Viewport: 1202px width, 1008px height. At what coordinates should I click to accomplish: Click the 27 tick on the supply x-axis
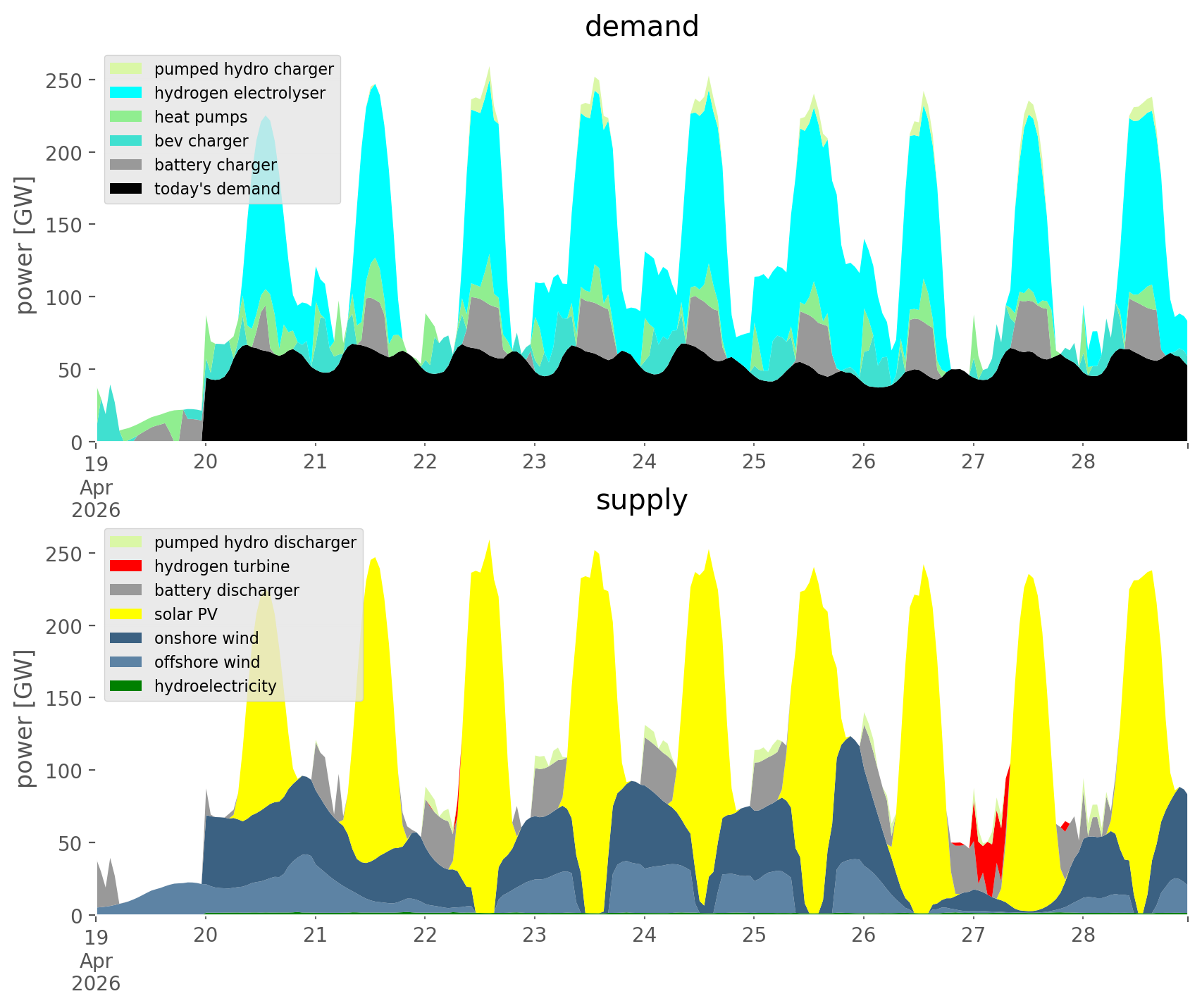pyautogui.click(x=973, y=936)
